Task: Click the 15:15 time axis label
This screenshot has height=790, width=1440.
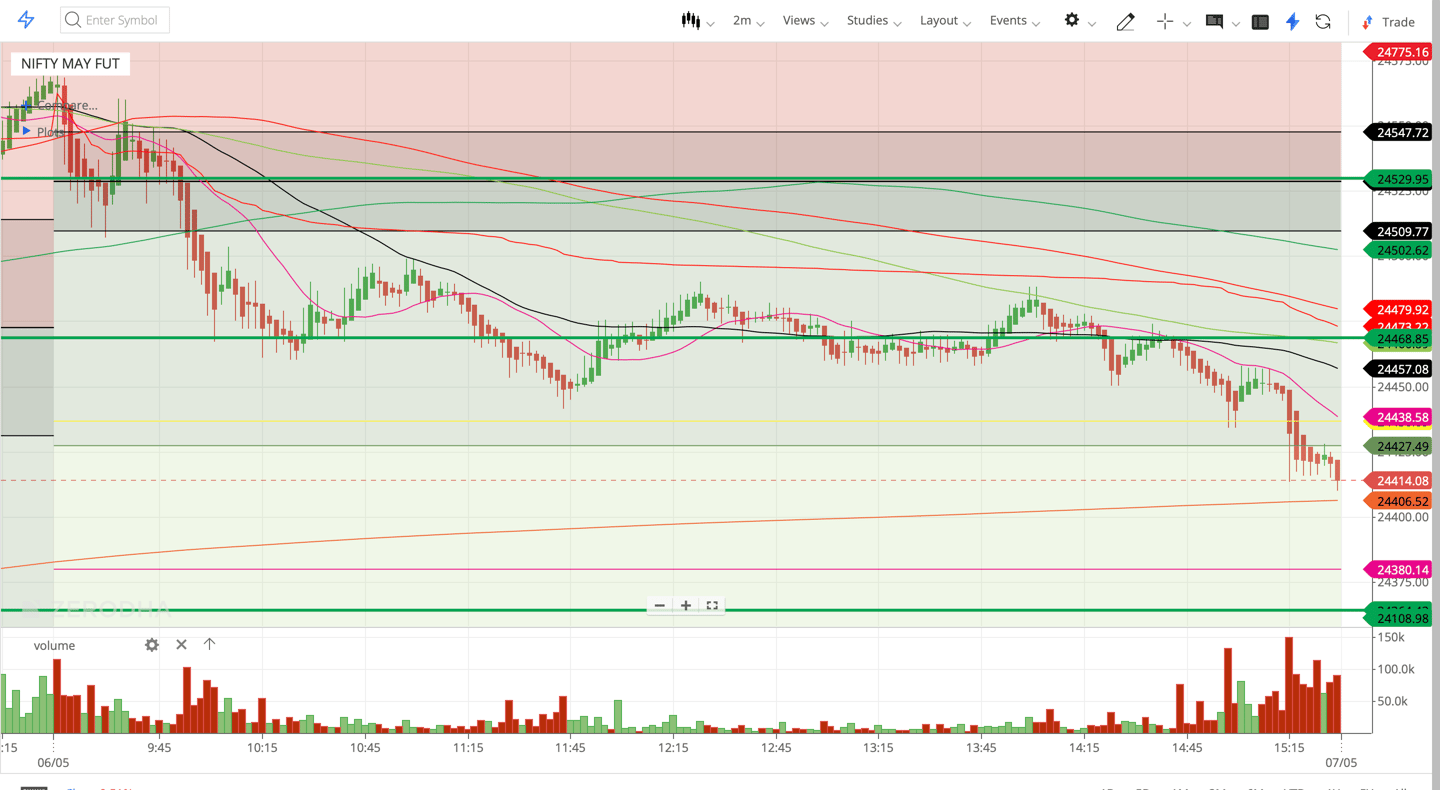Action: [1290, 747]
